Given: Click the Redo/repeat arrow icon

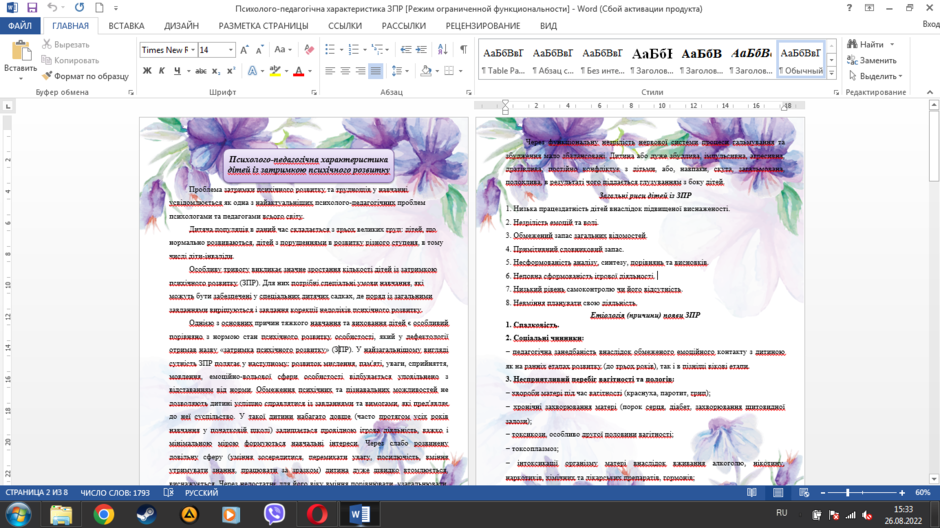Looking at the screenshot, I should (80, 8).
